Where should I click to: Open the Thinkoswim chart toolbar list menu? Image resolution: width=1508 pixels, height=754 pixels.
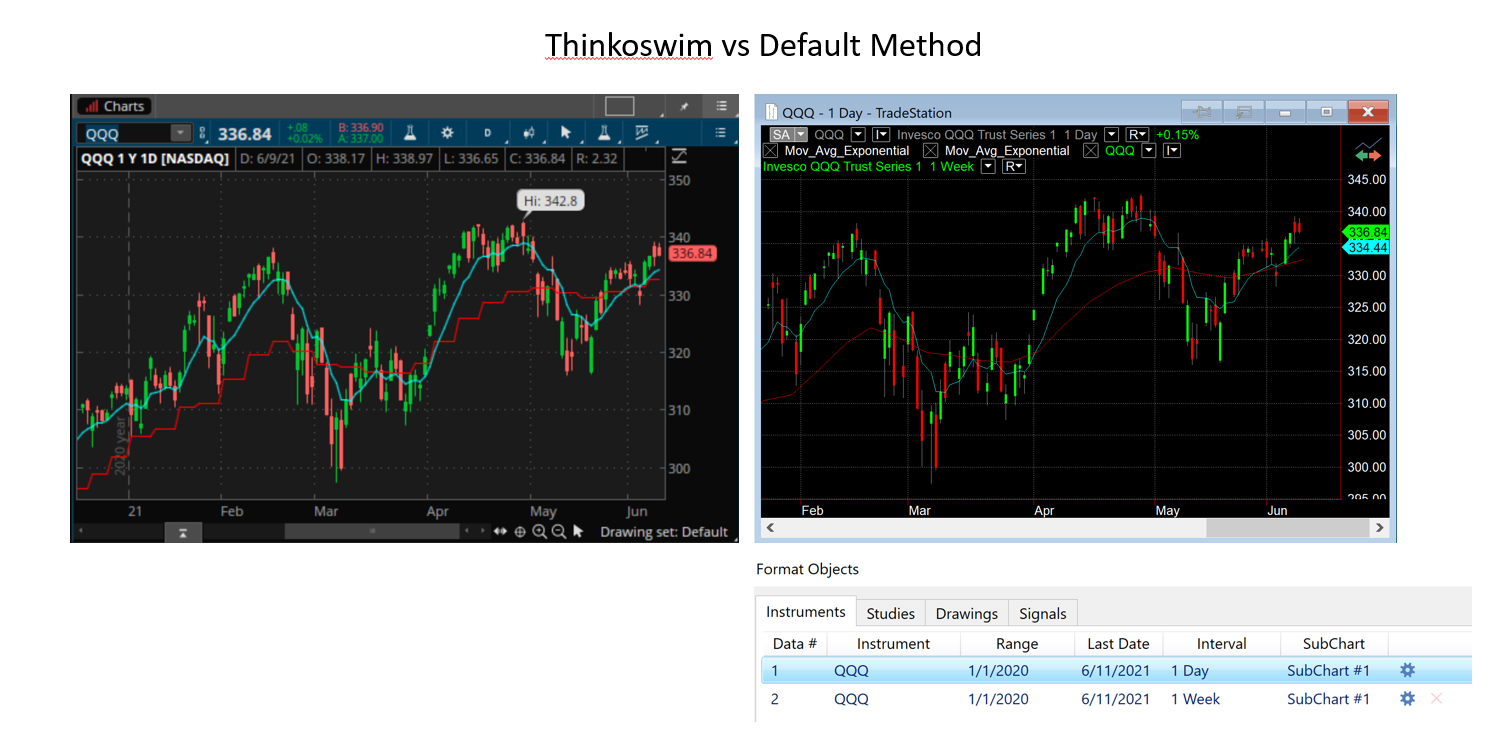point(720,133)
